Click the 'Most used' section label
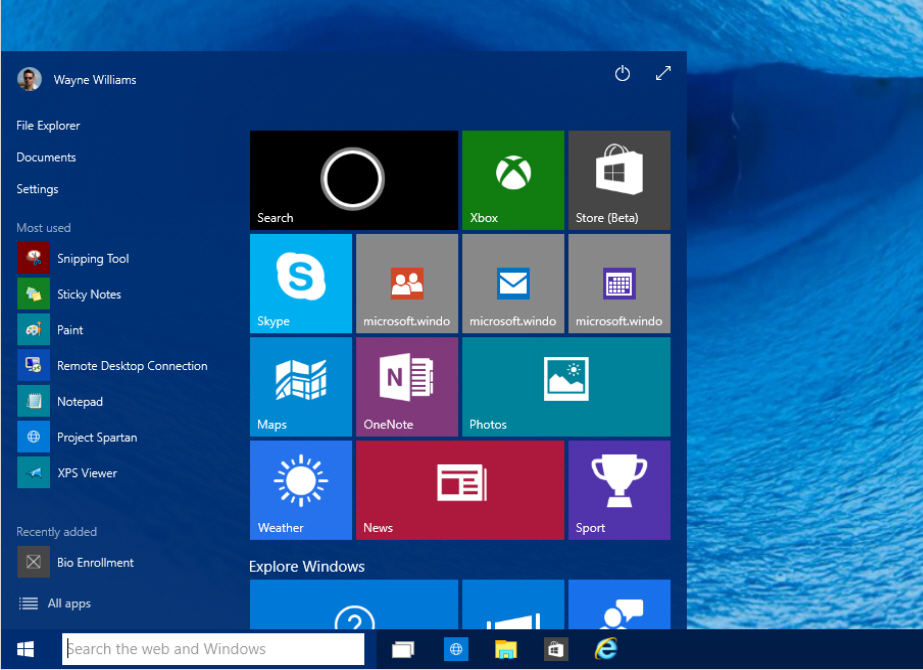 [44, 228]
